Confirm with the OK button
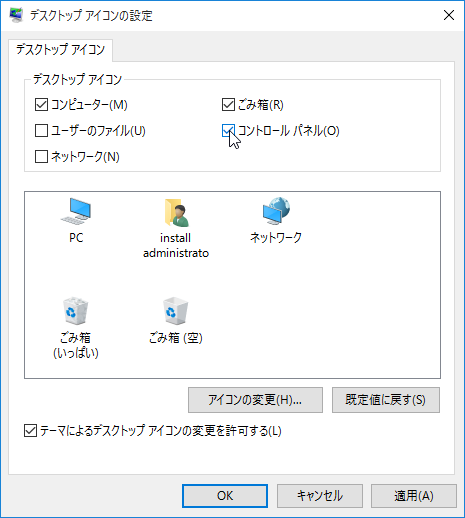Image resolution: width=465 pixels, height=518 pixels. click(x=225, y=496)
